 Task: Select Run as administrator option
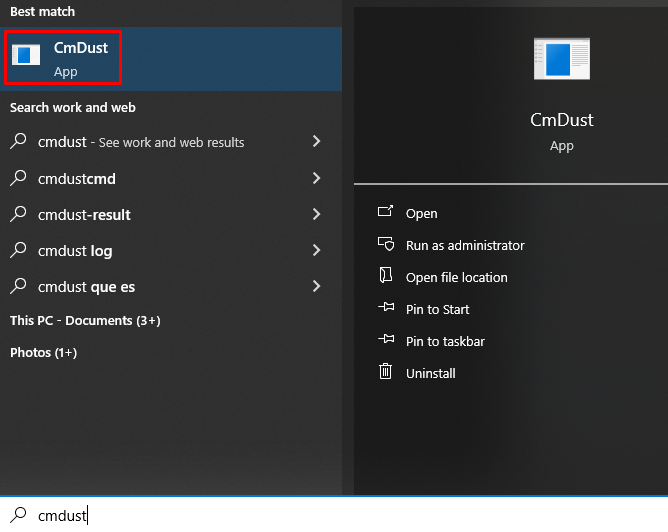click(464, 245)
